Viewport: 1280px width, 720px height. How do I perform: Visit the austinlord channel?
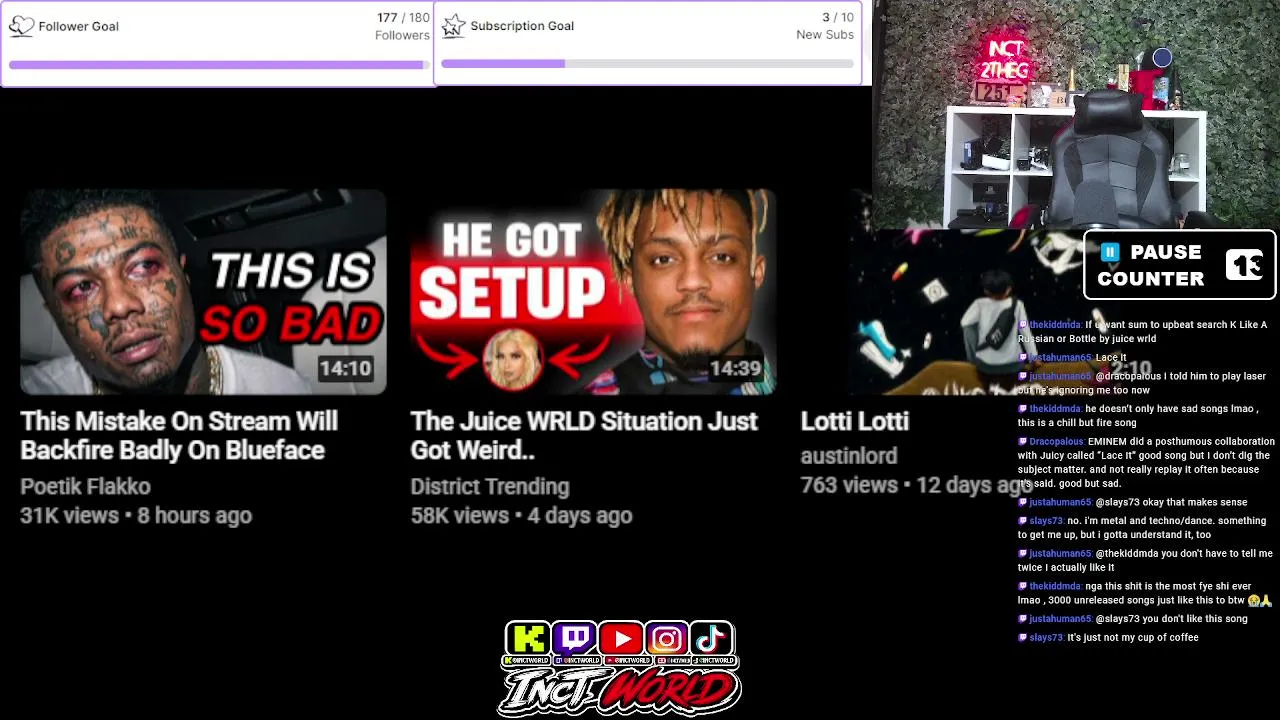coord(849,456)
